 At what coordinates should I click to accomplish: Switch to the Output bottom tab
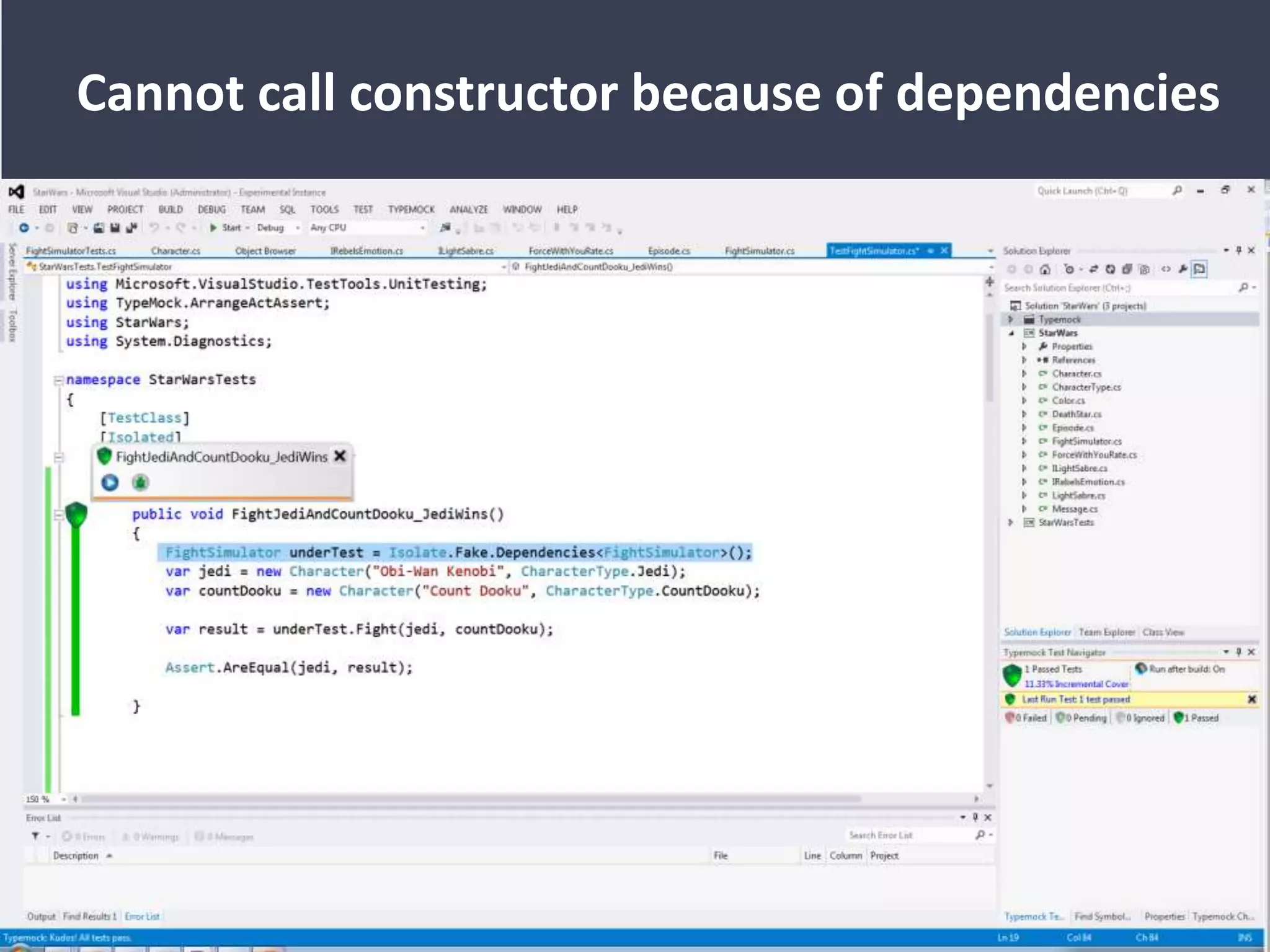(41, 916)
